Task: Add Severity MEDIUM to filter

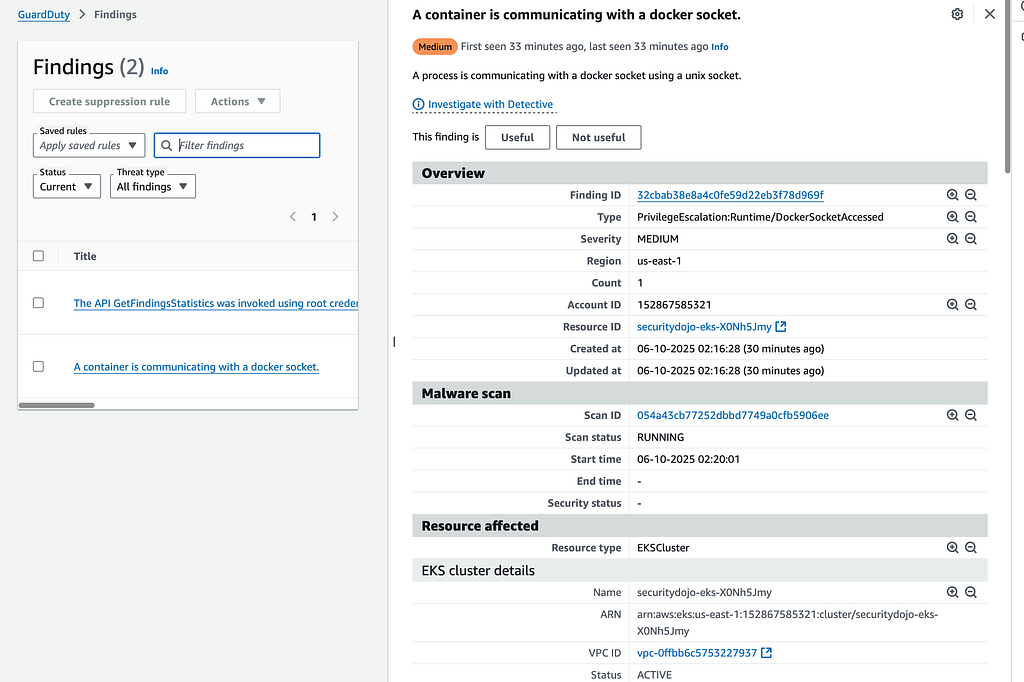Action: click(952, 239)
